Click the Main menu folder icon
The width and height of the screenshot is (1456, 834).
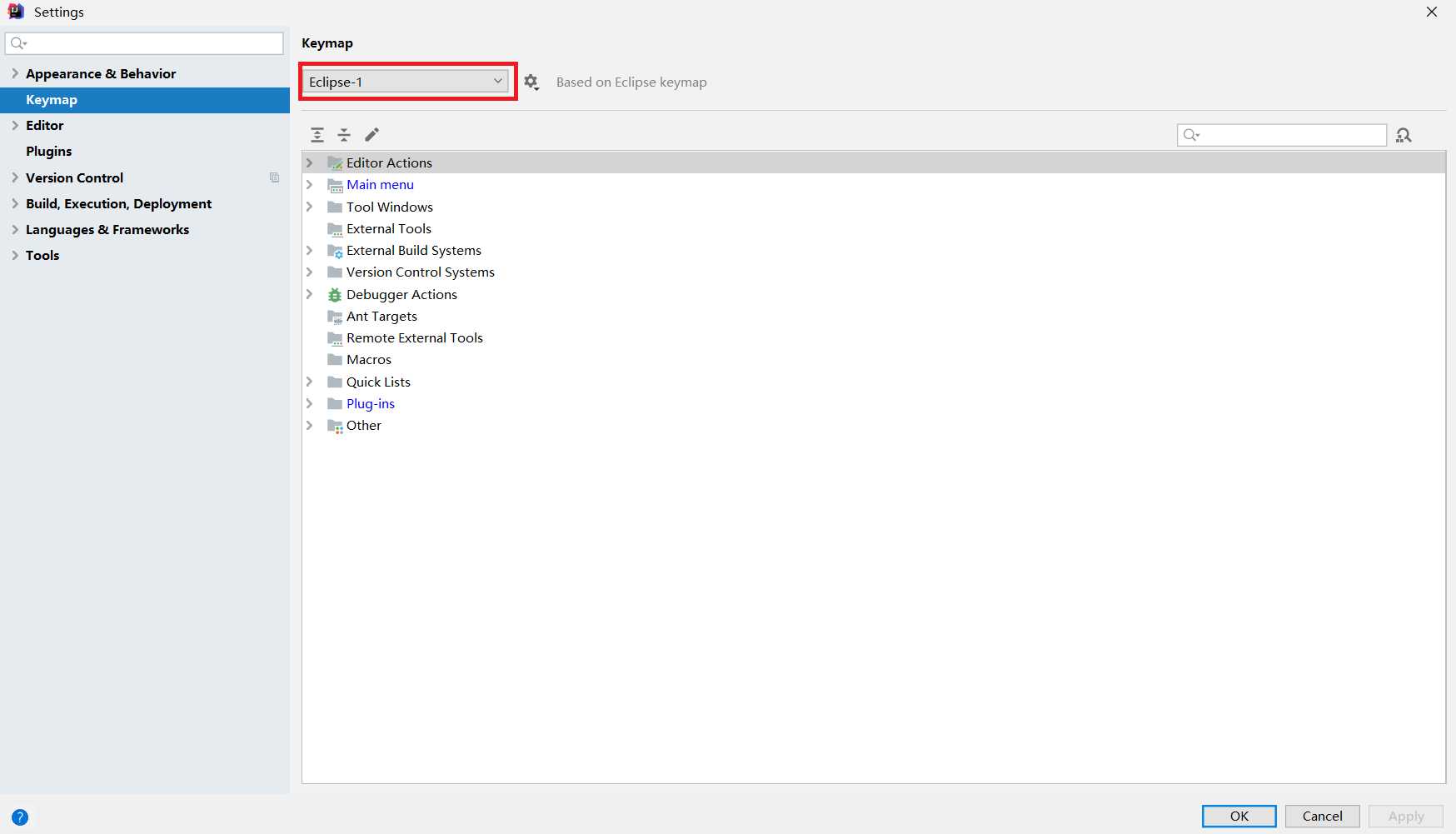pos(335,185)
